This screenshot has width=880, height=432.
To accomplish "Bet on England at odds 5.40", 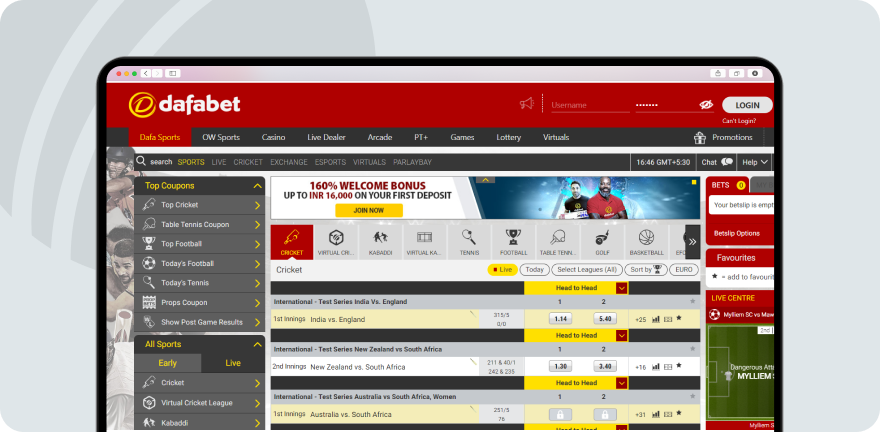I will [x=604, y=319].
